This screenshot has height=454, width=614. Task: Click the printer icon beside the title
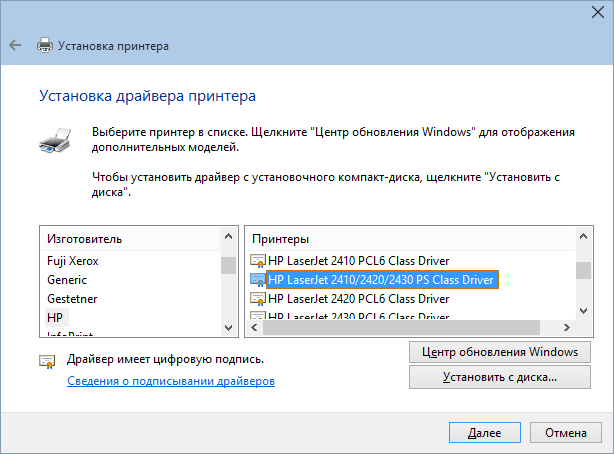pos(45,45)
